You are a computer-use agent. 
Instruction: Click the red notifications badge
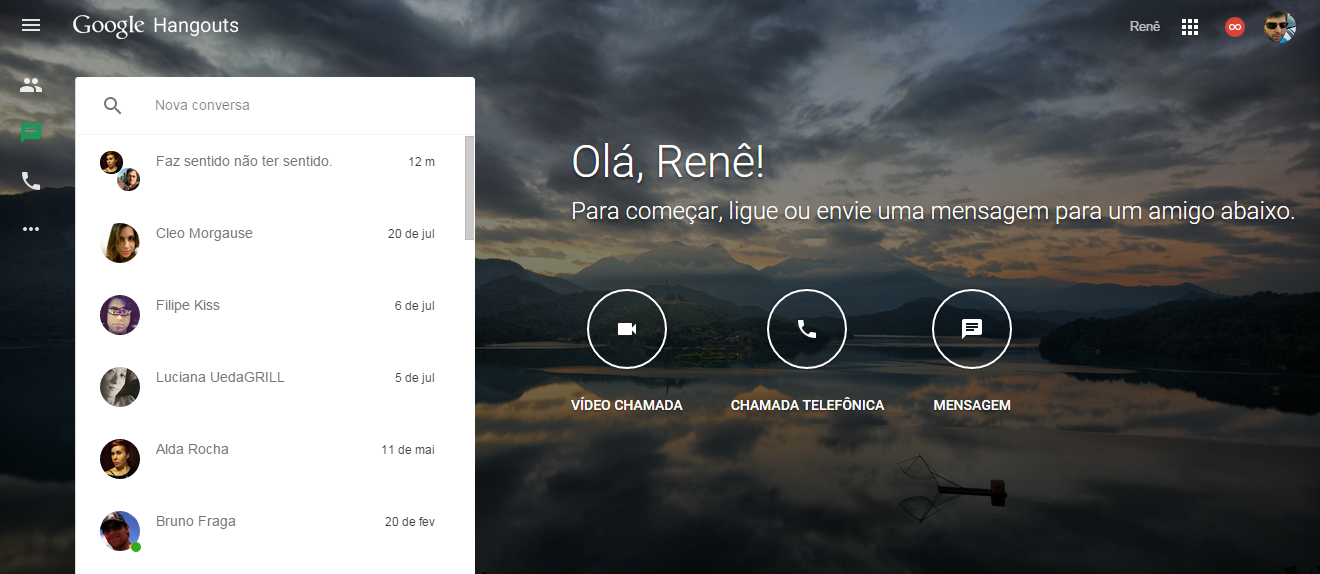tap(1235, 27)
